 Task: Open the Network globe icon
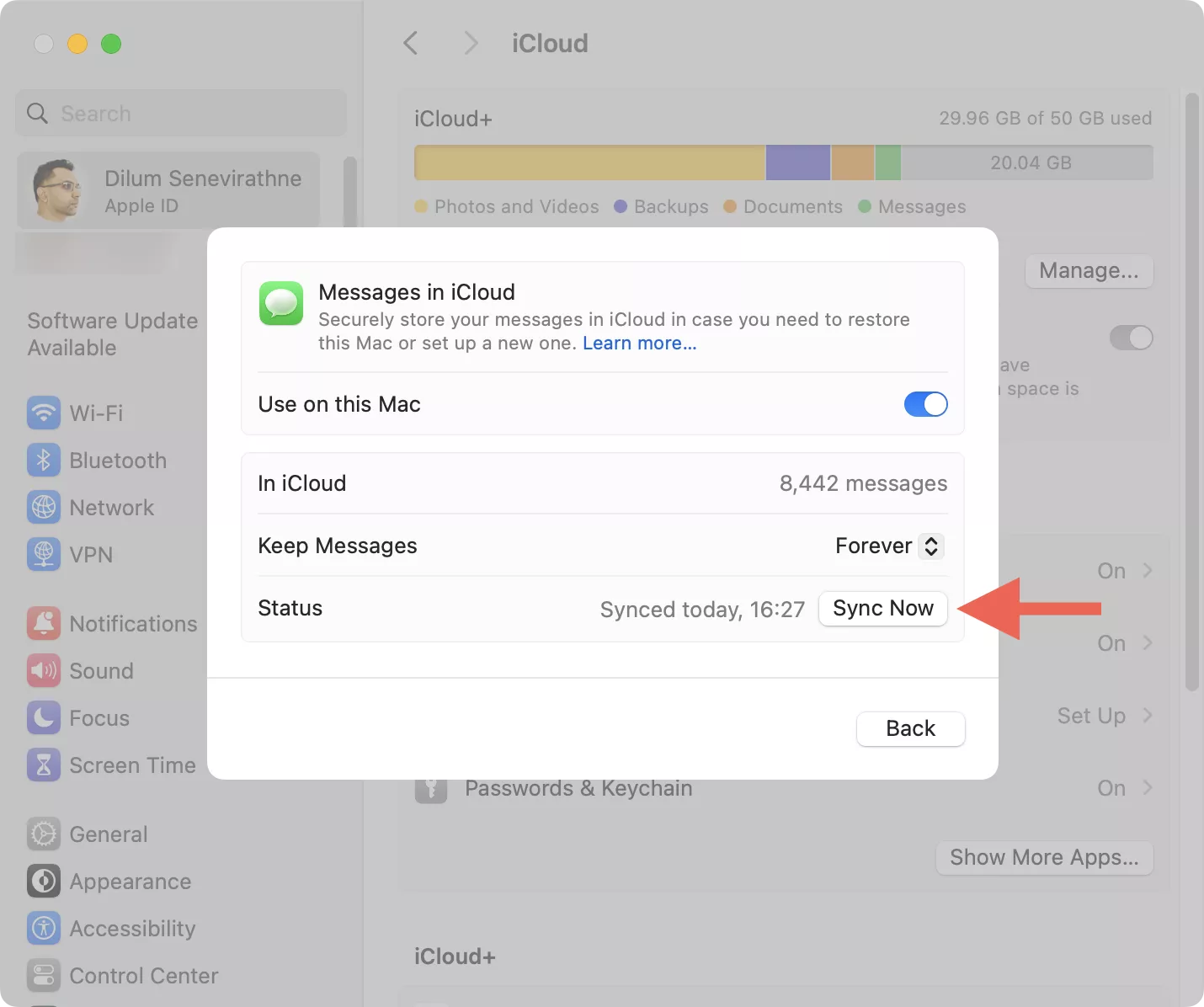coord(44,508)
